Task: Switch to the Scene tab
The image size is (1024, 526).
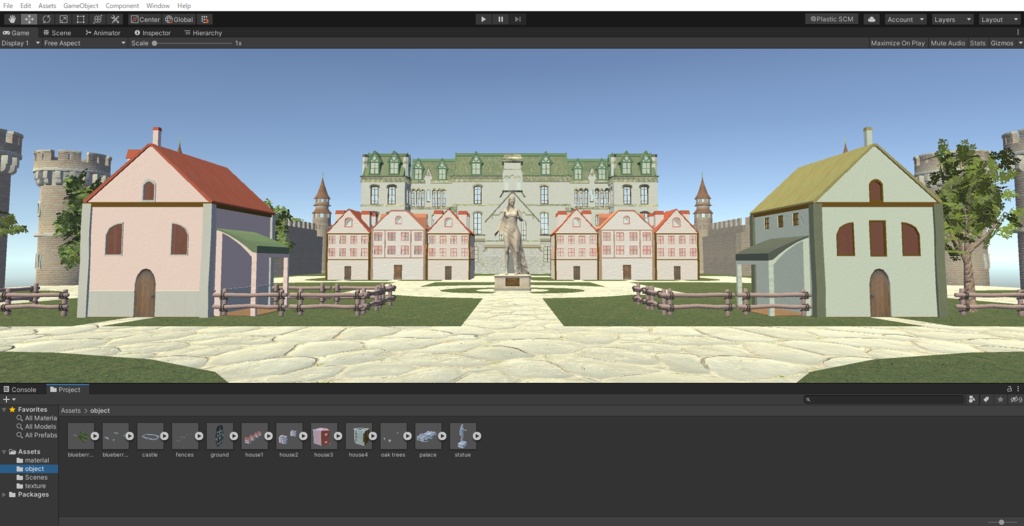Action: (57, 33)
